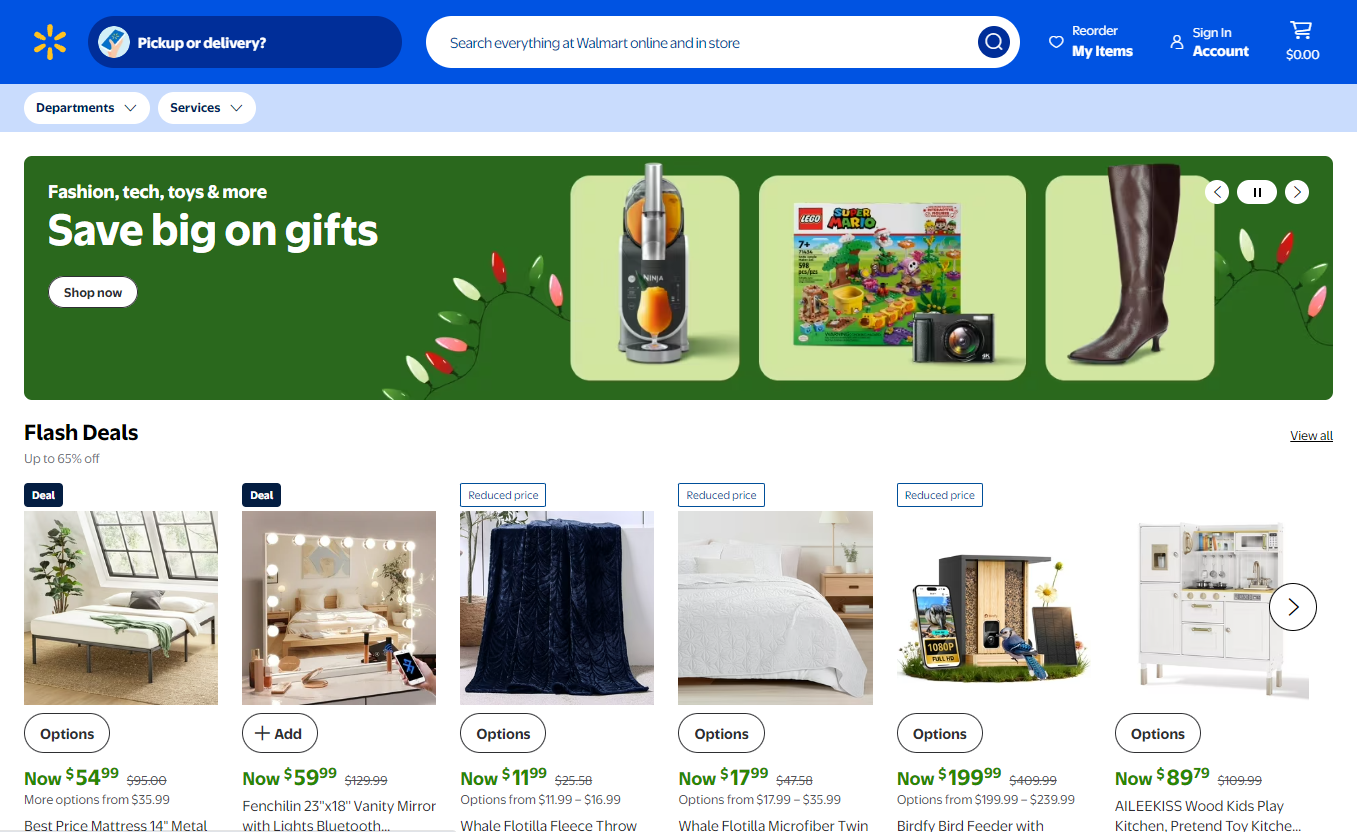Click the Reorder My Items heart icon
Screen dimensions: 1357x832
click(x=1056, y=42)
